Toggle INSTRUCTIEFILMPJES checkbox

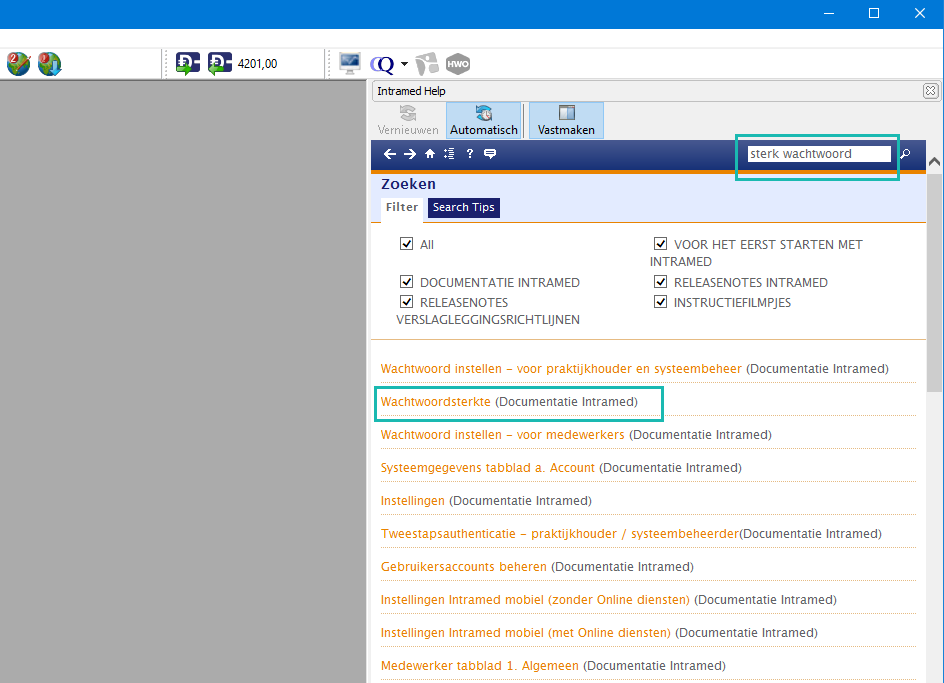point(660,302)
